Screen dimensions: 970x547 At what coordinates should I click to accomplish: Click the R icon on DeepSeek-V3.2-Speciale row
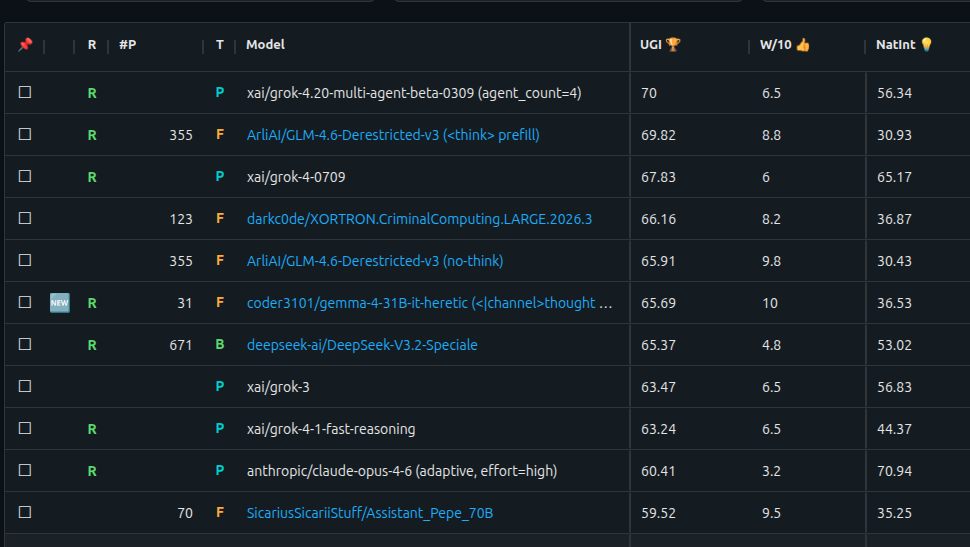(92, 345)
